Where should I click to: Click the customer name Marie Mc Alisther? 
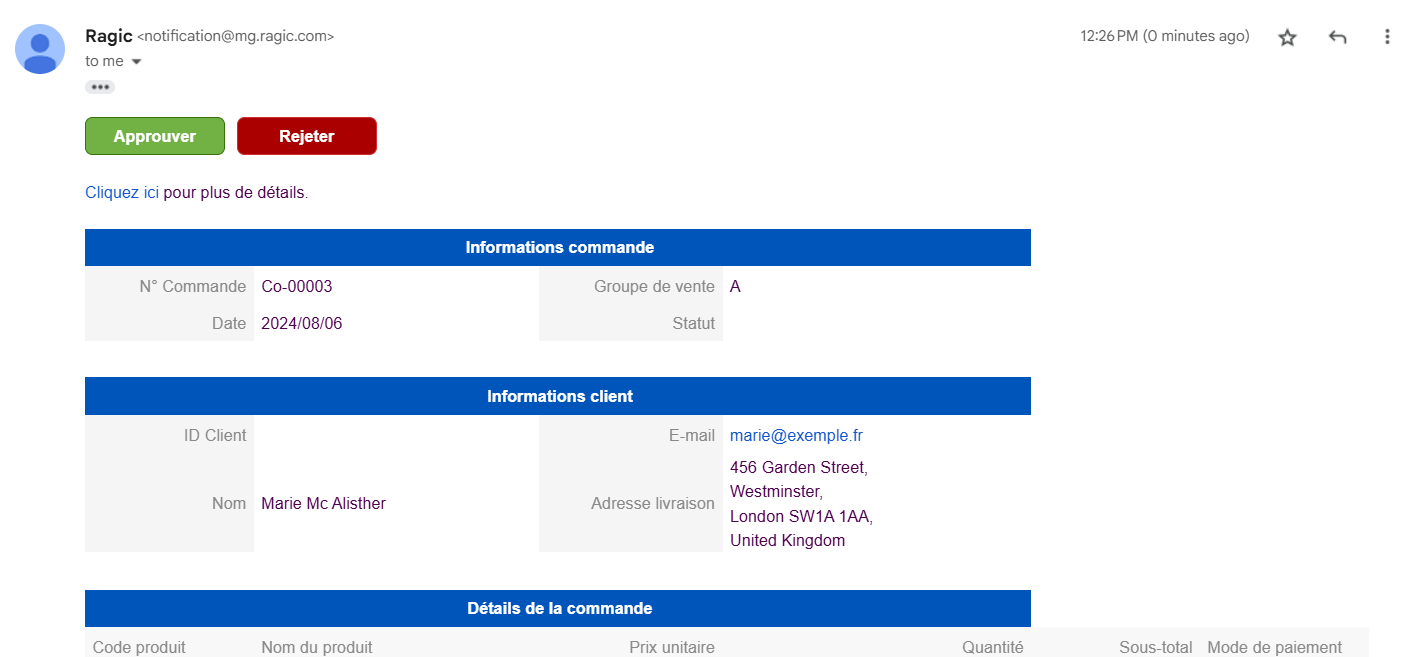coord(323,503)
